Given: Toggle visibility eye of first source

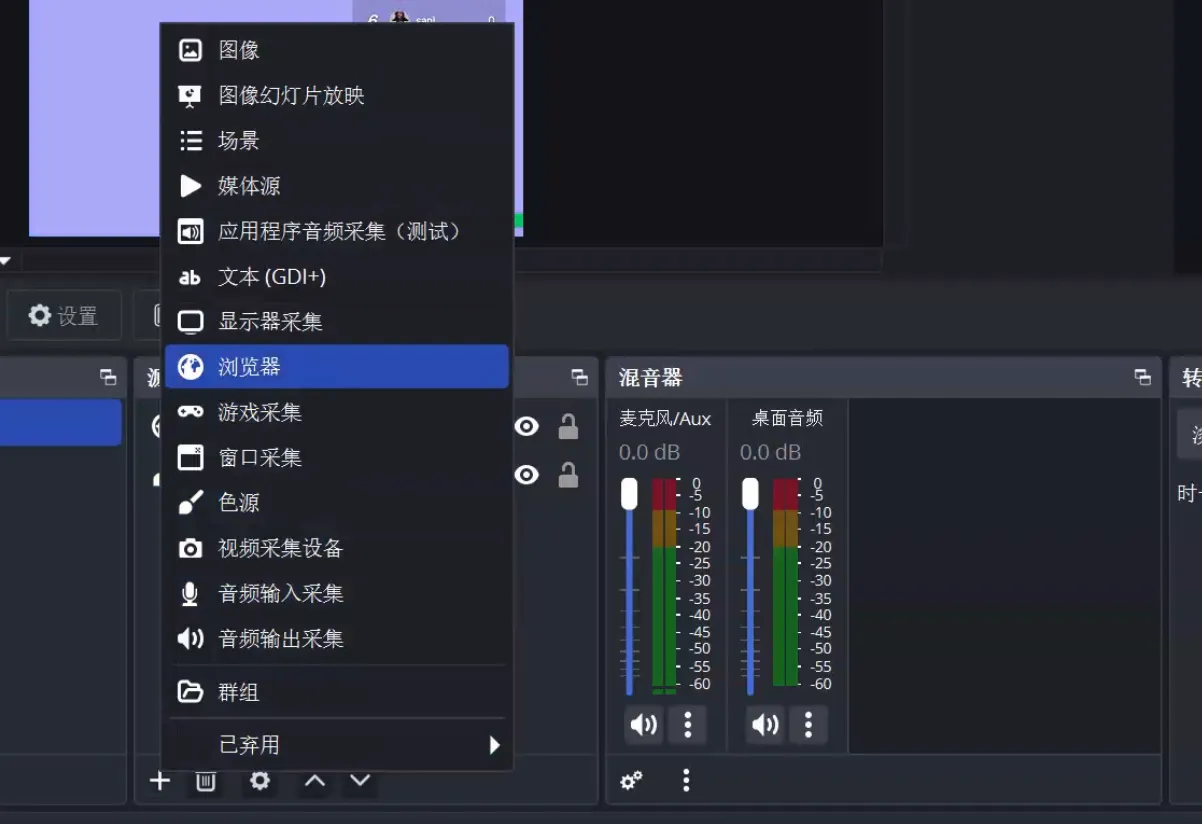Looking at the screenshot, I should point(527,427).
